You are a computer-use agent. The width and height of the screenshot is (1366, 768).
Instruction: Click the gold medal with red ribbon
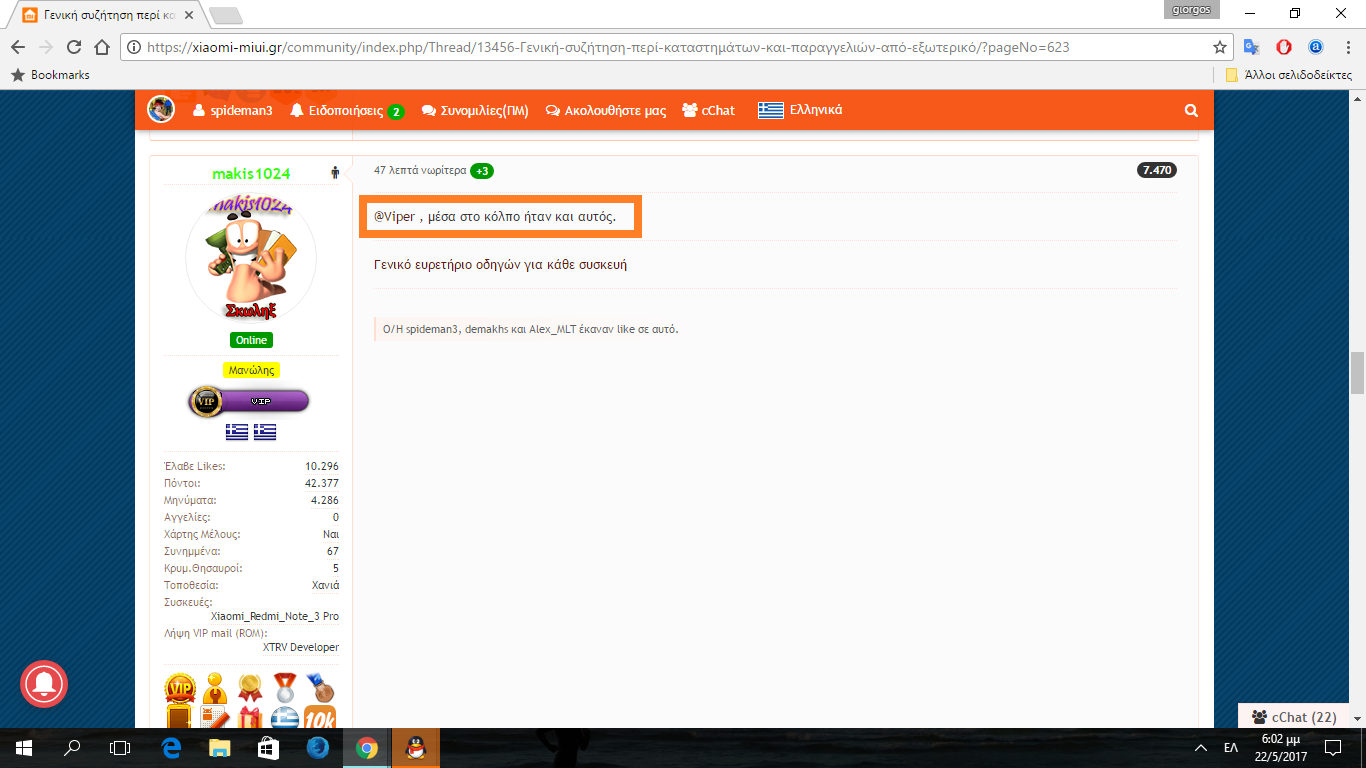pos(250,687)
